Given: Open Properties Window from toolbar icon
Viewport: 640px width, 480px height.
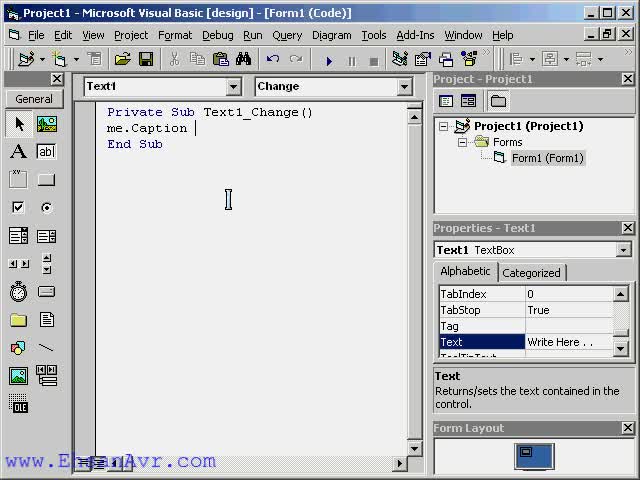Looking at the screenshot, I should tap(423, 60).
